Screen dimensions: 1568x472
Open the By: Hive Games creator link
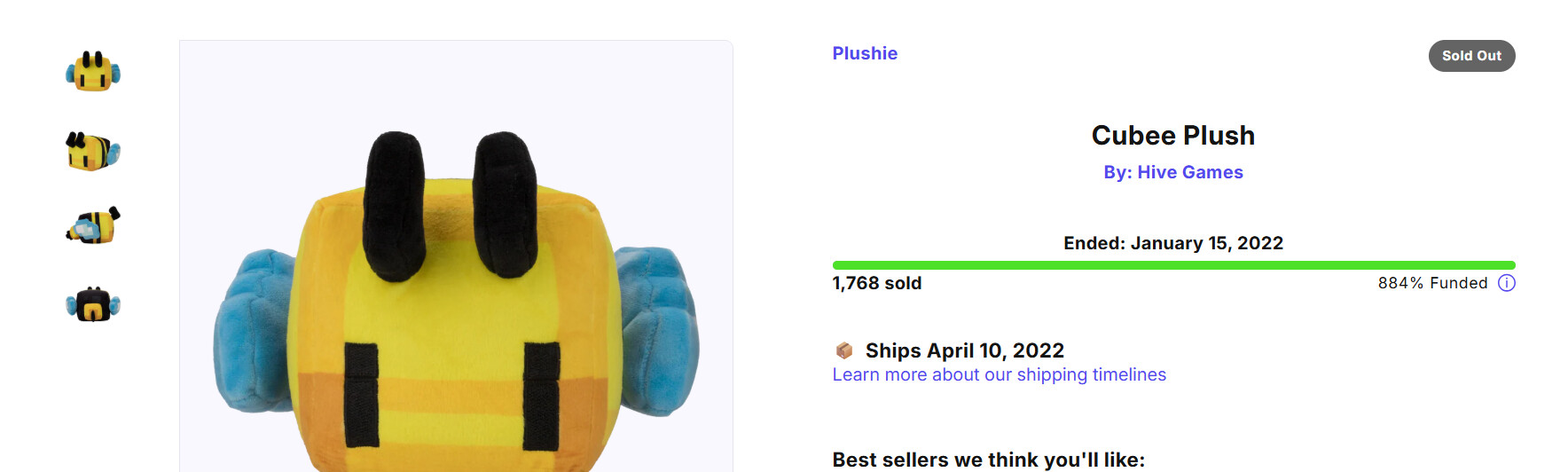1172,172
